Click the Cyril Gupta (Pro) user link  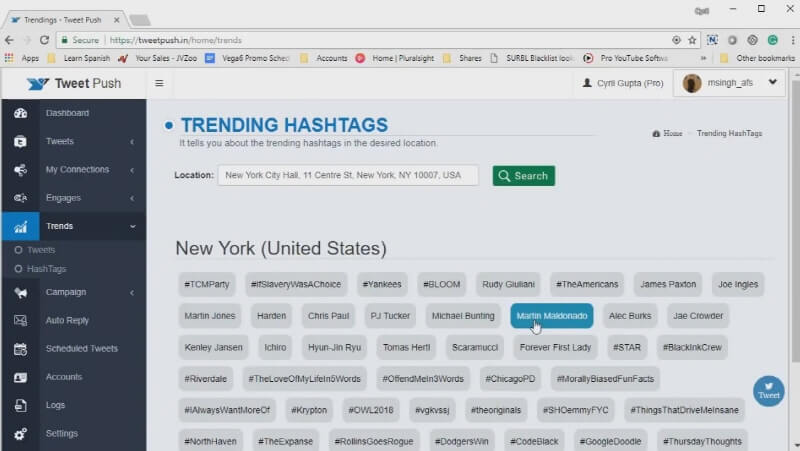(x=623, y=83)
